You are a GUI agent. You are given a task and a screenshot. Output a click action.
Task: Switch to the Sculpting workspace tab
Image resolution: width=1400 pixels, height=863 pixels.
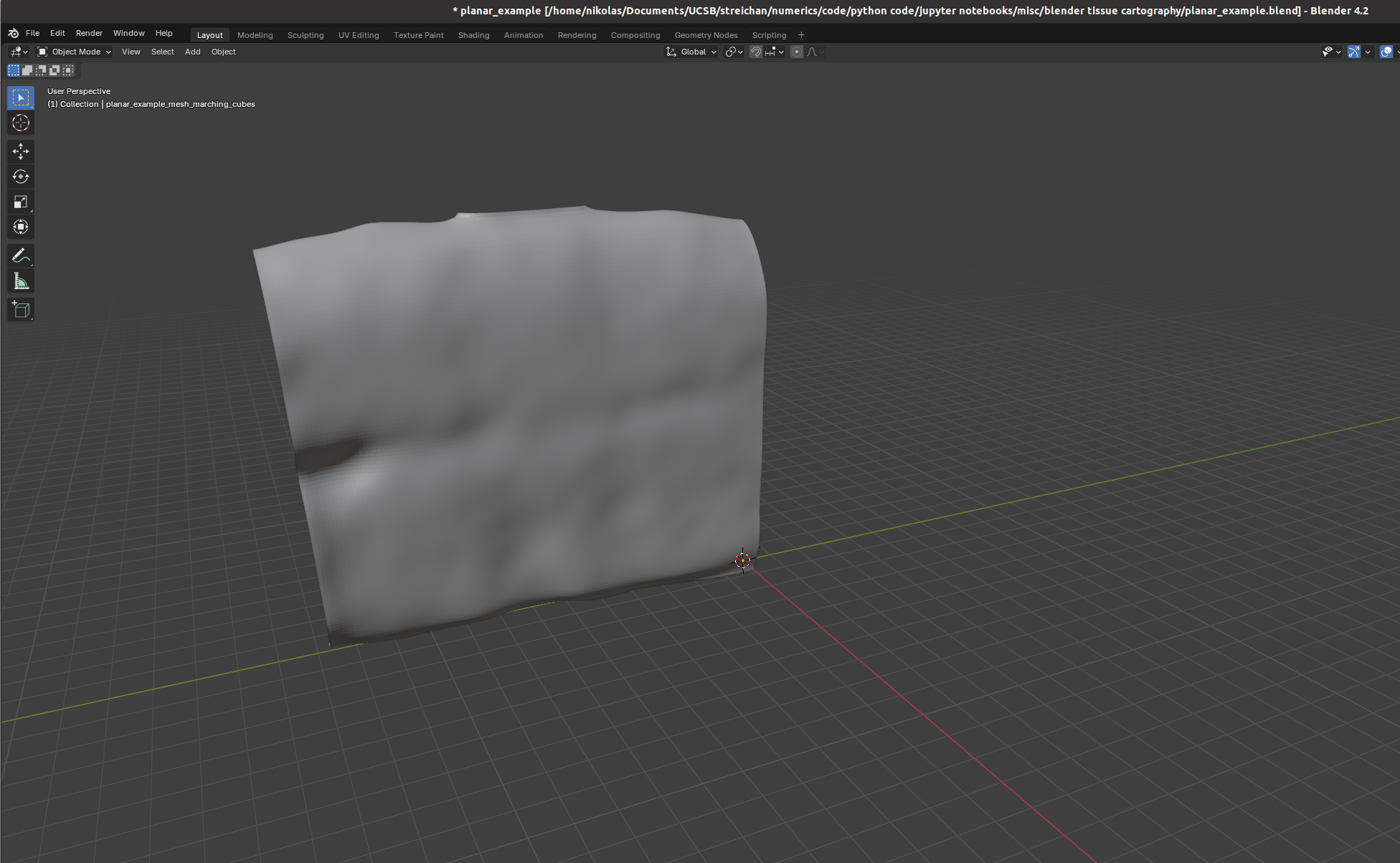point(305,35)
